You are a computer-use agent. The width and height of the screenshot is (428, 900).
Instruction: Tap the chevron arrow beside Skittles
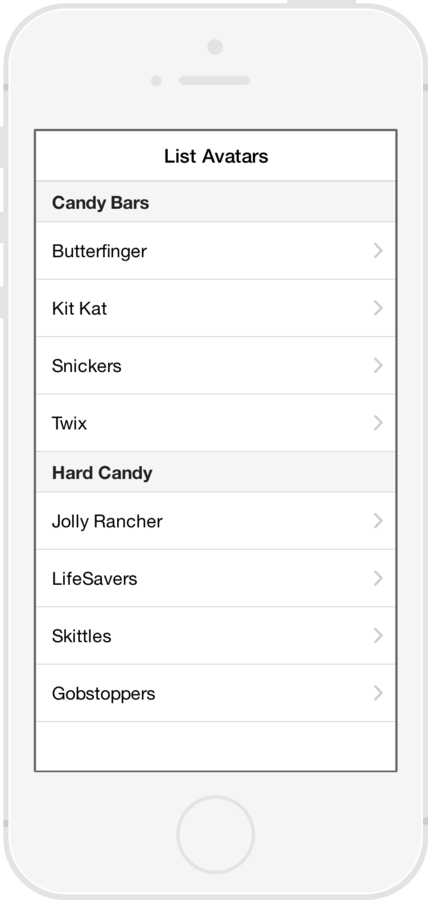(x=378, y=636)
